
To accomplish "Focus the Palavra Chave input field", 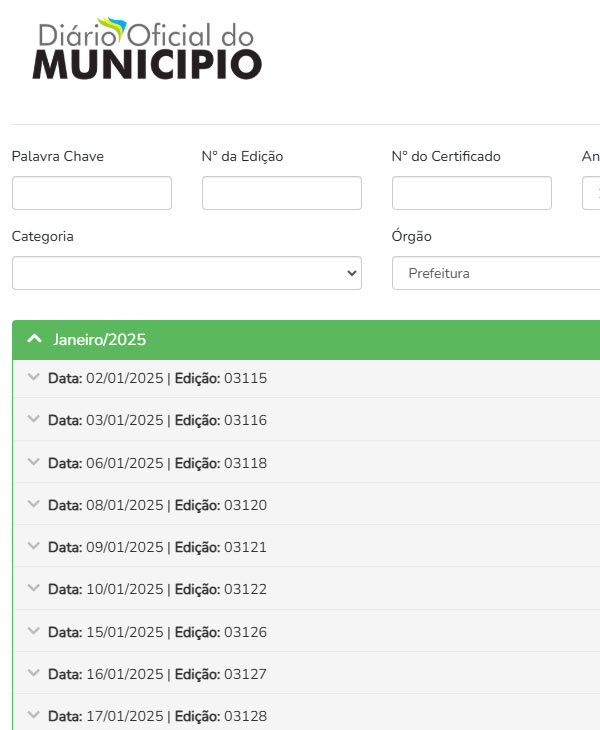I will (92, 193).
